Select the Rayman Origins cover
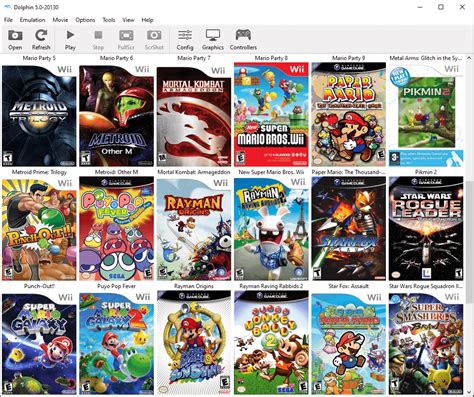The image size is (474, 397). tap(194, 230)
